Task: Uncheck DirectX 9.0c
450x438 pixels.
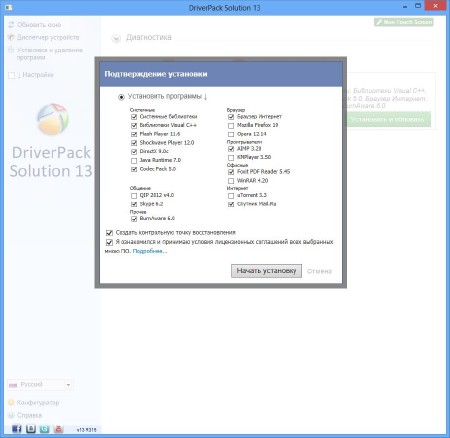Action: coord(134,152)
